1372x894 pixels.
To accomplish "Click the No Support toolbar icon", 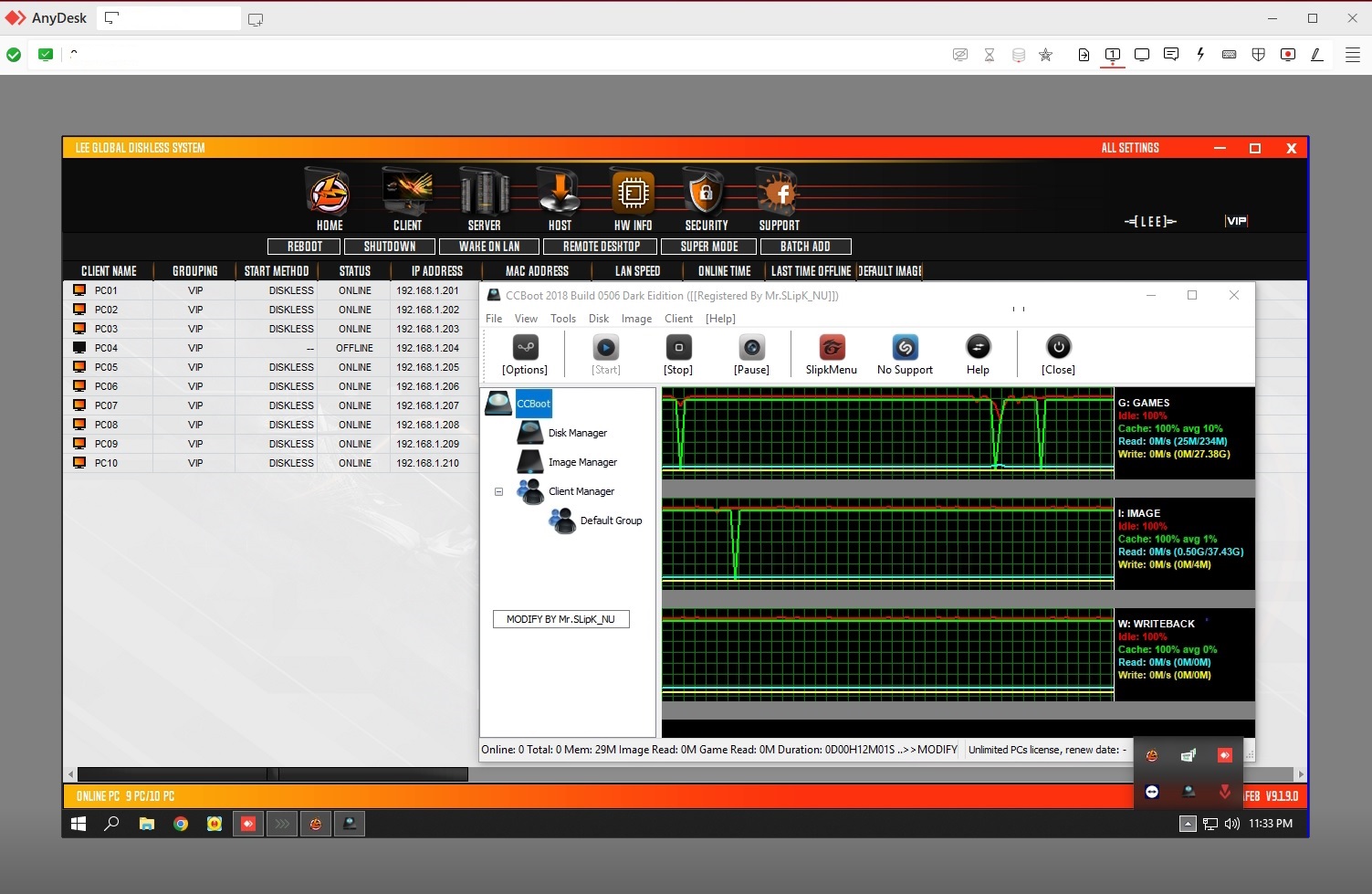I will coord(905,347).
